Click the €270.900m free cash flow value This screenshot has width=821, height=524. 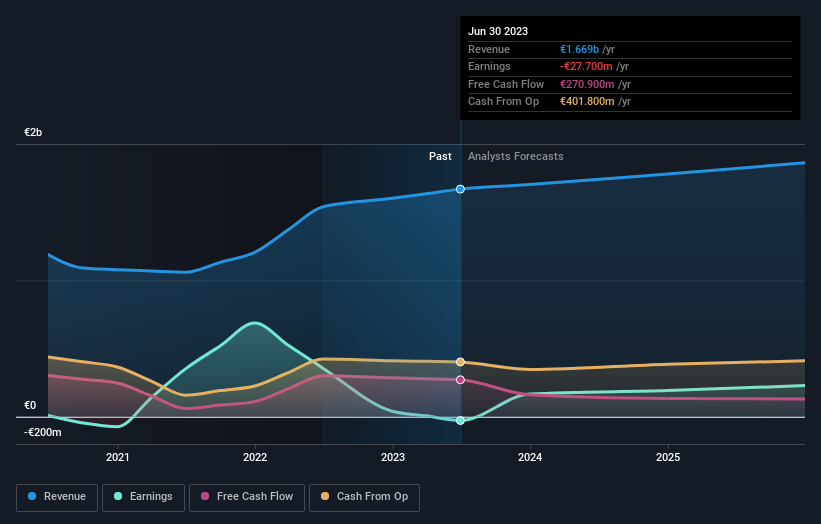[587, 84]
